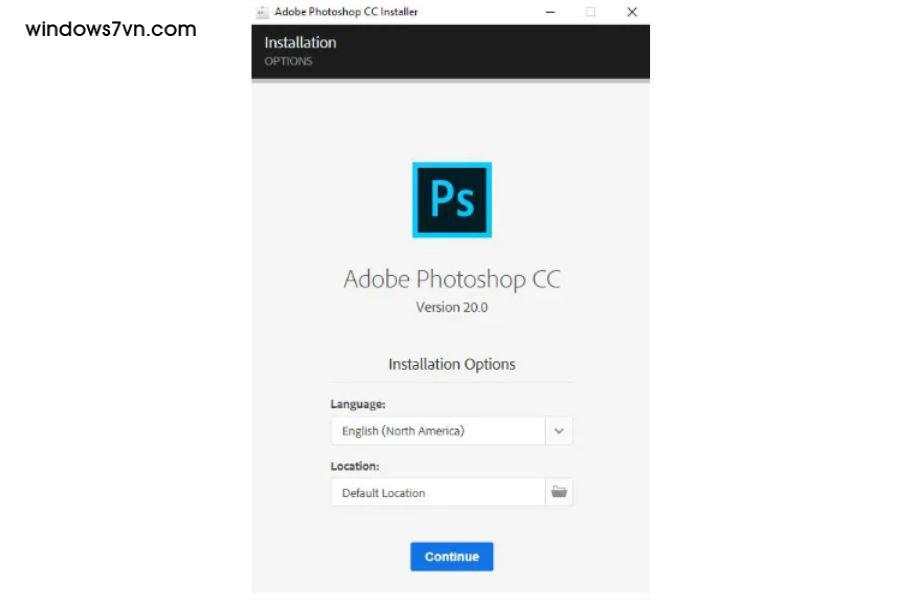The image size is (900, 600).
Task: Click the Adobe Photoshop CC product name
Action: click(452, 278)
